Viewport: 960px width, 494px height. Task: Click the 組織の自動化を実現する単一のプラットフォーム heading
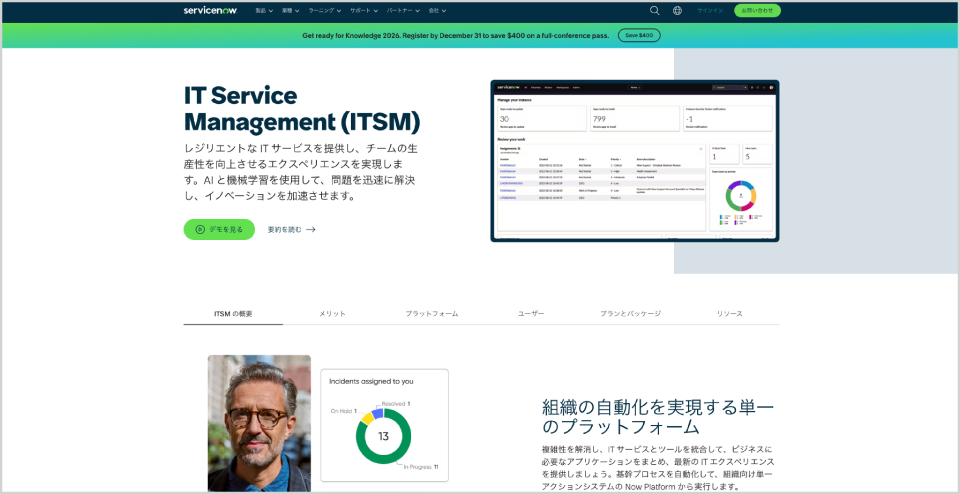(658, 416)
